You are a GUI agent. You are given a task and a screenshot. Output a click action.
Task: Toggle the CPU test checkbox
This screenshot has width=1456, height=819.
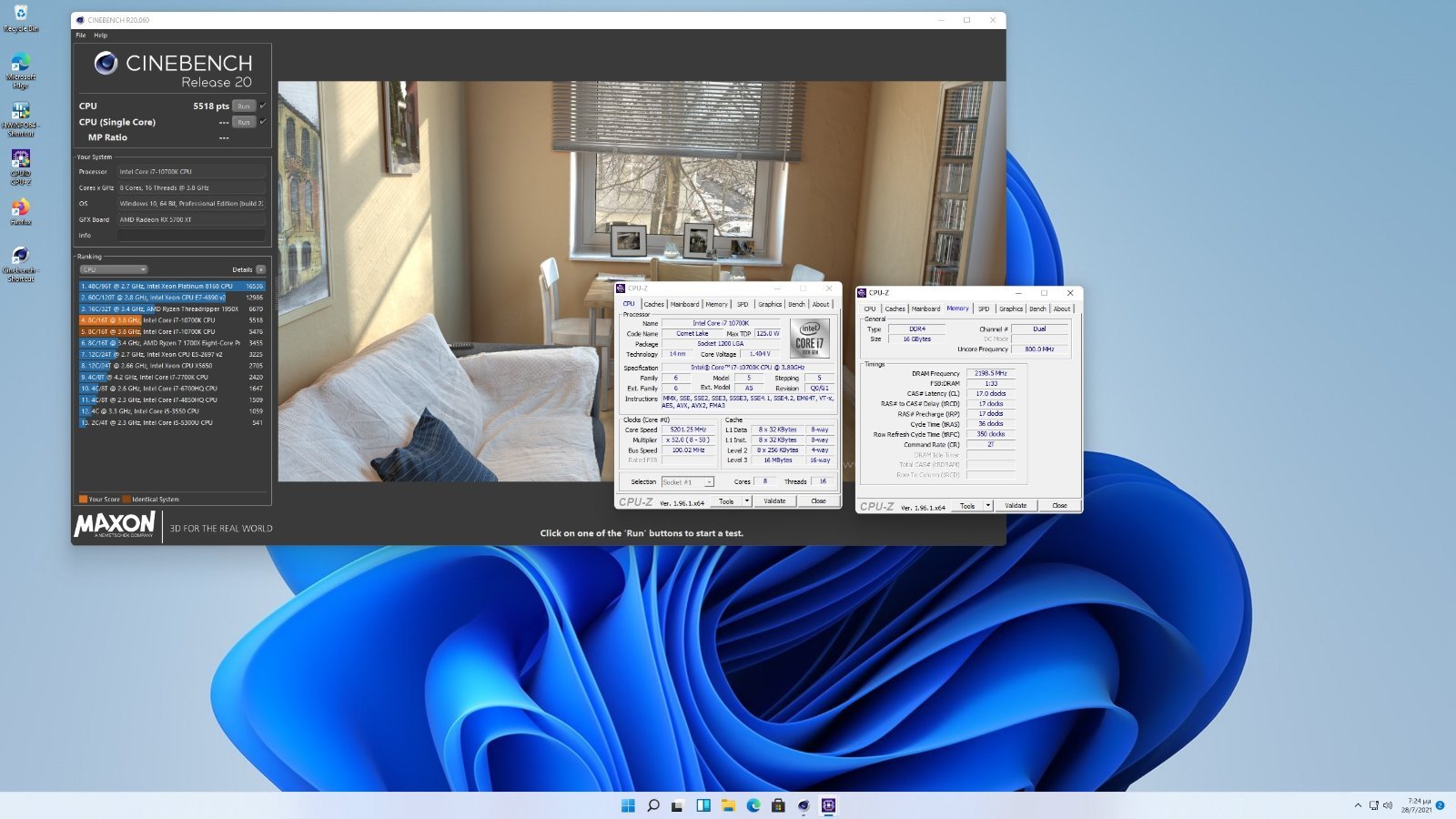coord(263,106)
